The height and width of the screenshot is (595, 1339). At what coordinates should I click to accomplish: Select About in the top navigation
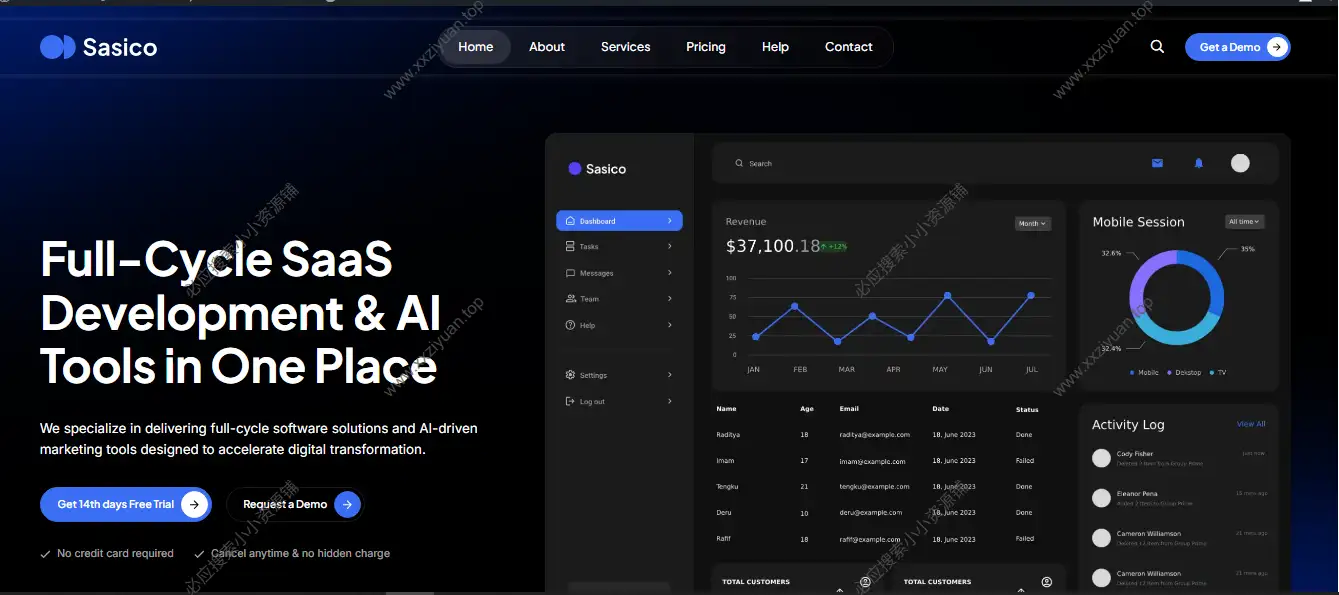click(x=547, y=46)
